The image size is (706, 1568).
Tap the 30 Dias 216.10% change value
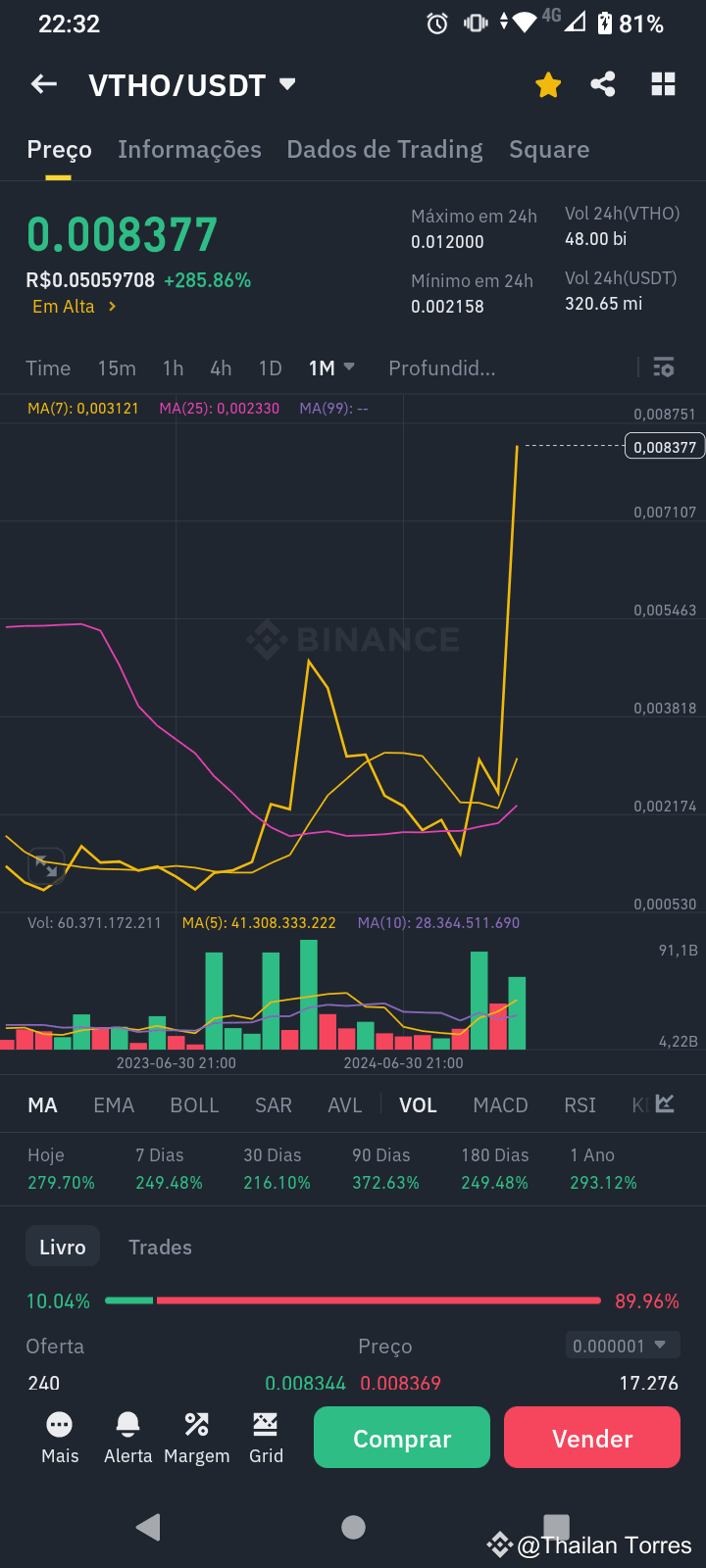click(x=277, y=1183)
